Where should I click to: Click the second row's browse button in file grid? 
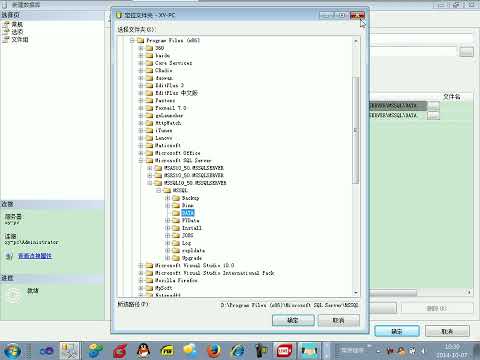point(433,116)
